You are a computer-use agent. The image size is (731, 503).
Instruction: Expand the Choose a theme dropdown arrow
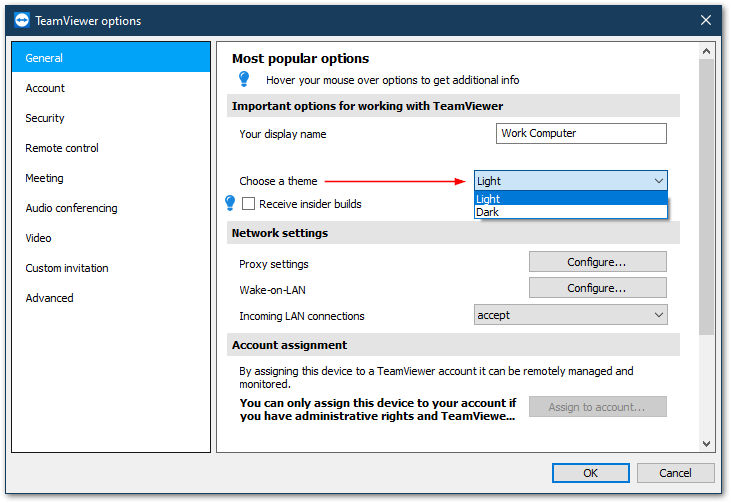[x=658, y=181]
